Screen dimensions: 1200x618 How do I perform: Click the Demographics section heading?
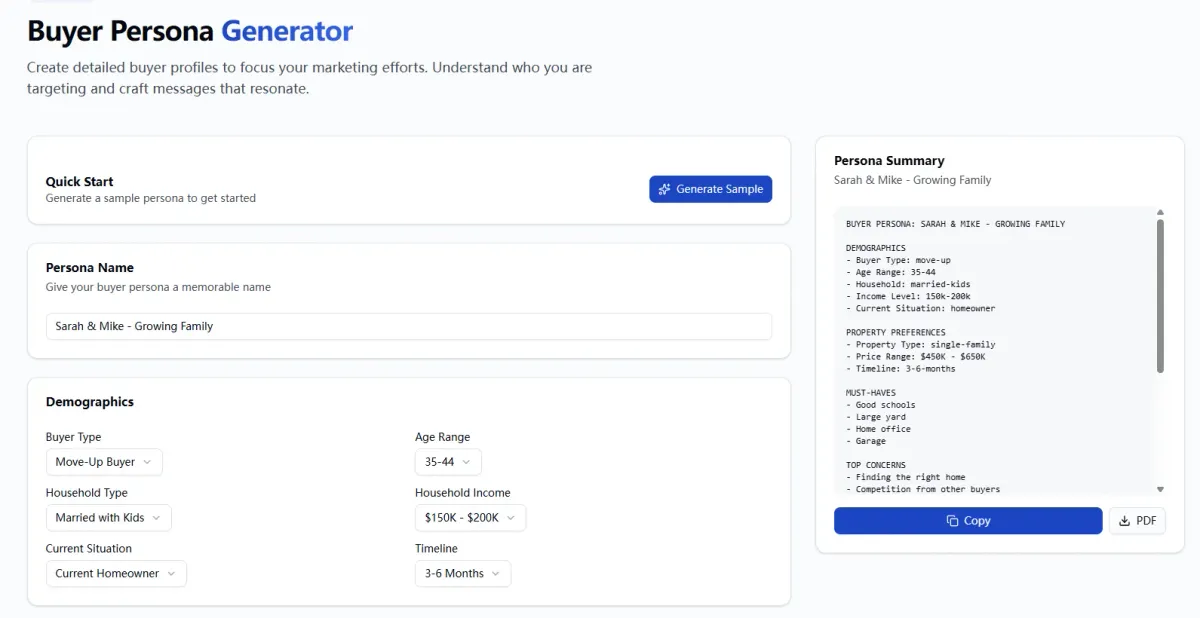point(90,402)
